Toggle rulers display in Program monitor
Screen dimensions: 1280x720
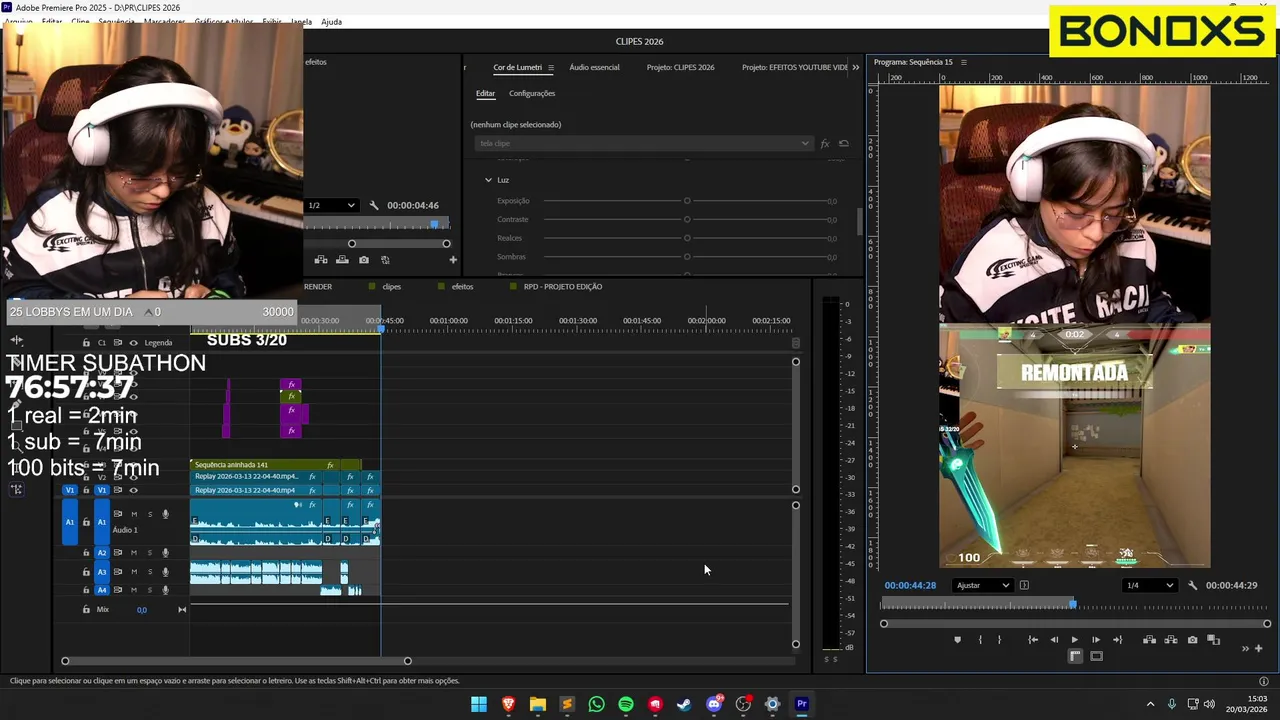[1075, 656]
